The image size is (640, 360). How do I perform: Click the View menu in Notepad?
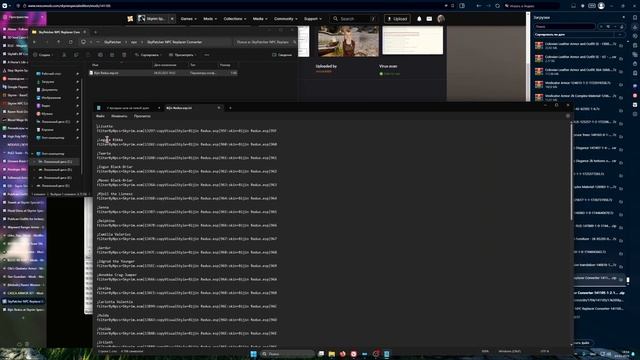[x=142, y=116]
